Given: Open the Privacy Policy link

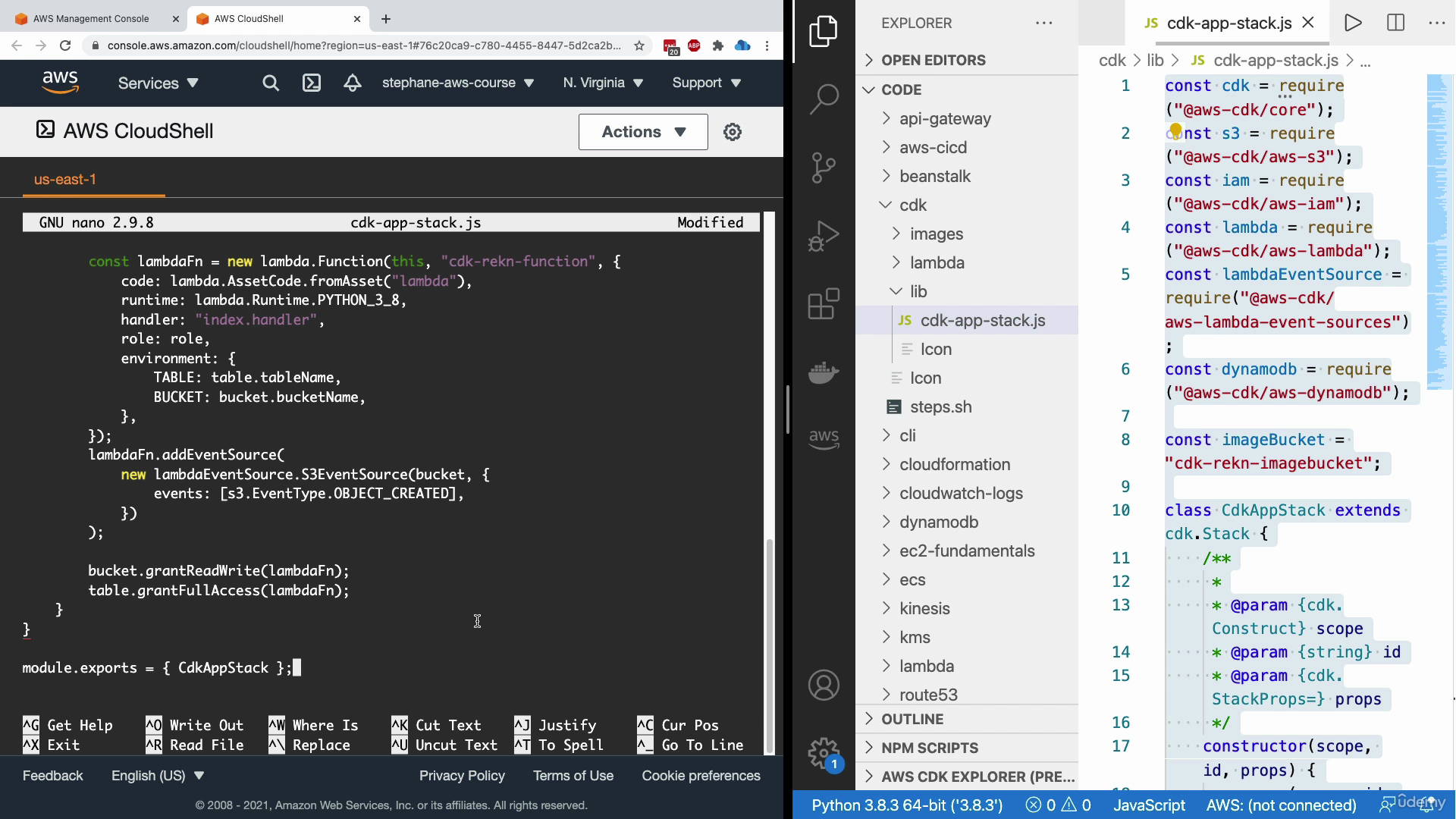Looking at the screenshot, I should 462,776.
